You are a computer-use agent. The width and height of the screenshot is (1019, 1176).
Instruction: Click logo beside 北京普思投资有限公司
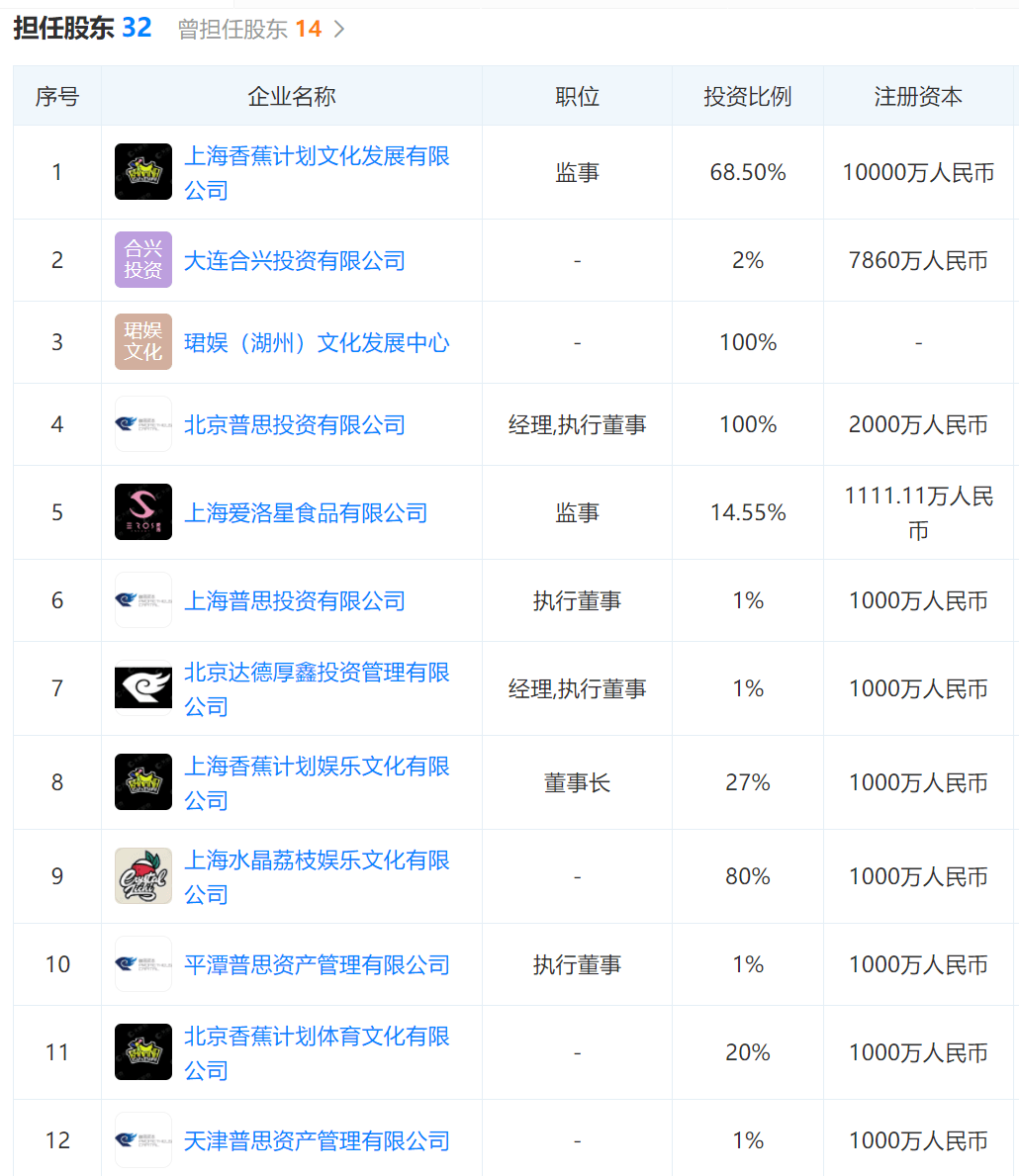click(x=143, y=424)
